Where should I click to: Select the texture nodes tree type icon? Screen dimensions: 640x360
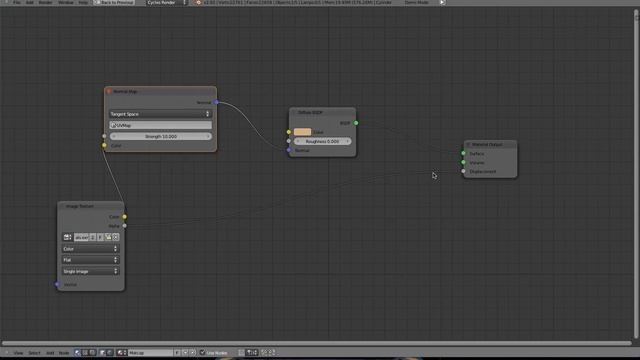93,353
